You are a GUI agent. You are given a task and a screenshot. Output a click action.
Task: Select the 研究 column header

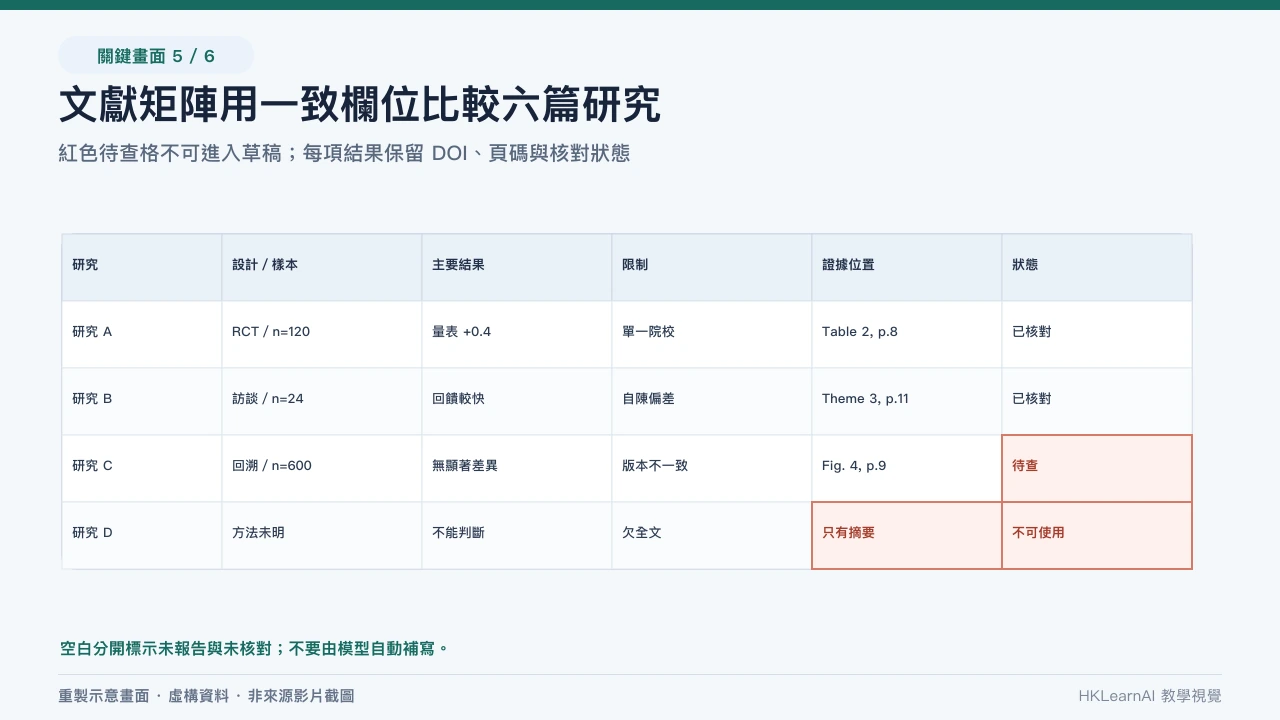click(x=142, y=268)
